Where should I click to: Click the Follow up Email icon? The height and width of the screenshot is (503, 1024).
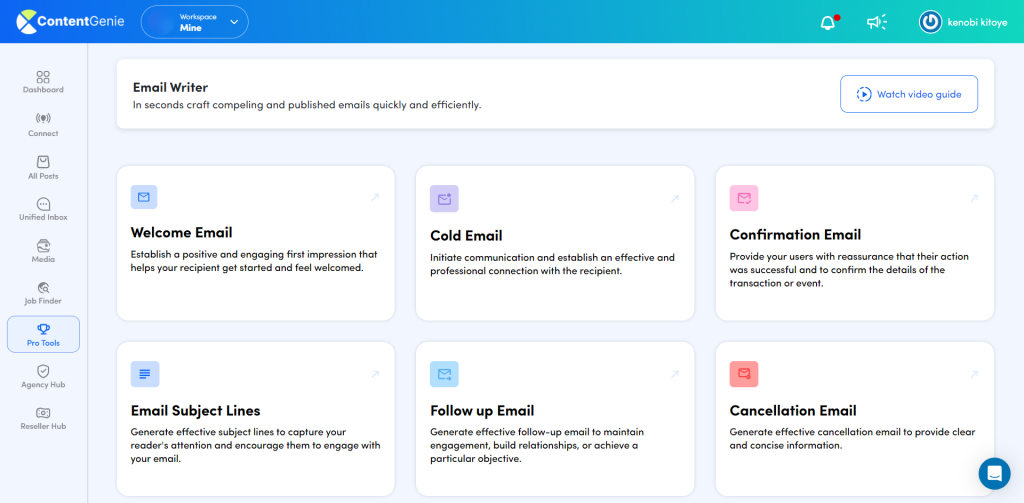pos(444,374)
